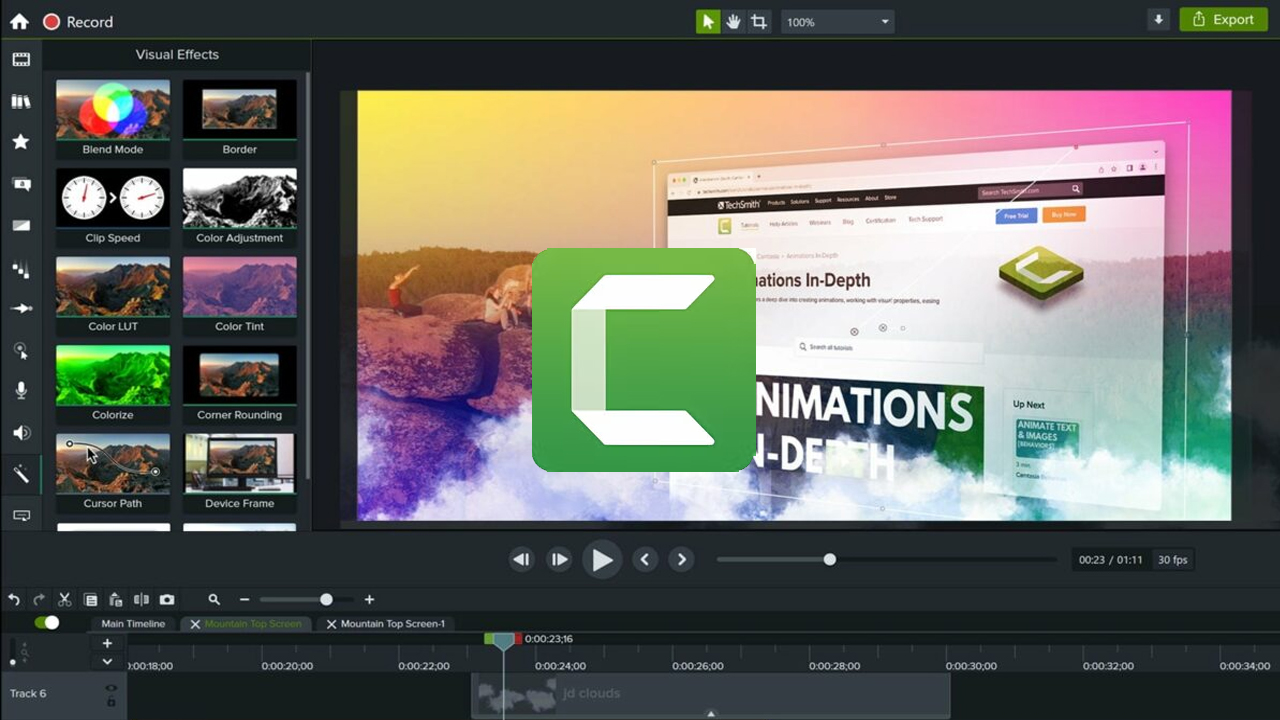1280x720 pixels.
Task: Paste media onto the timeline
Action: [116, 600]
